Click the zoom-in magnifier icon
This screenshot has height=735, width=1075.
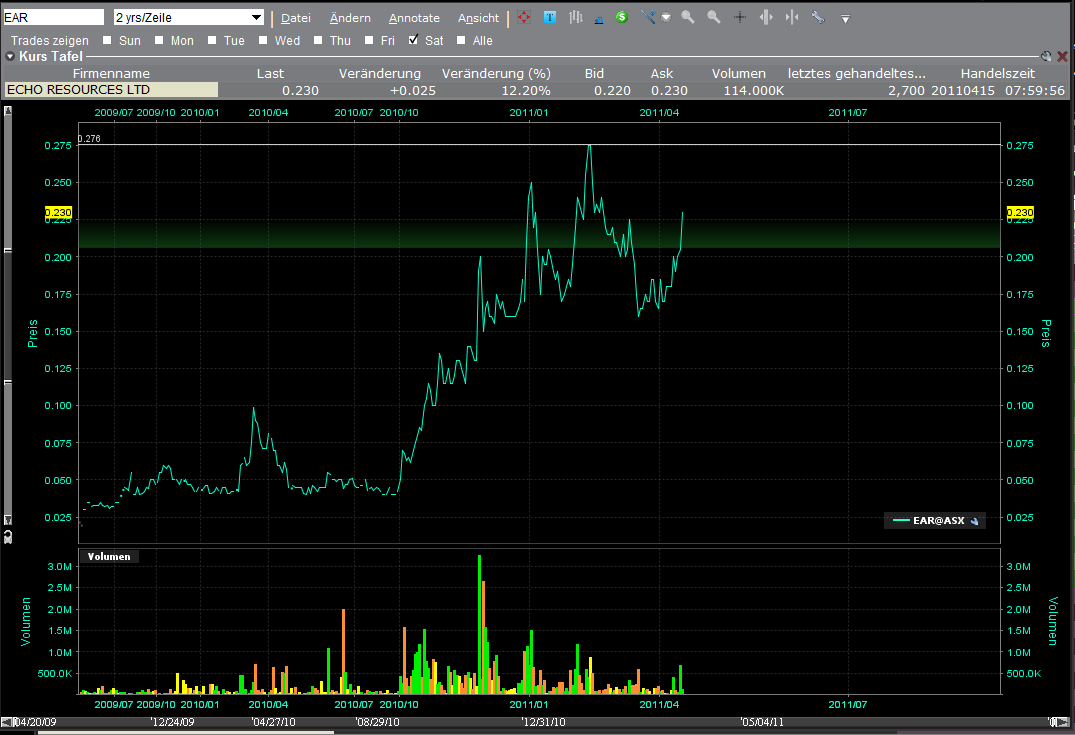[688, 17]
